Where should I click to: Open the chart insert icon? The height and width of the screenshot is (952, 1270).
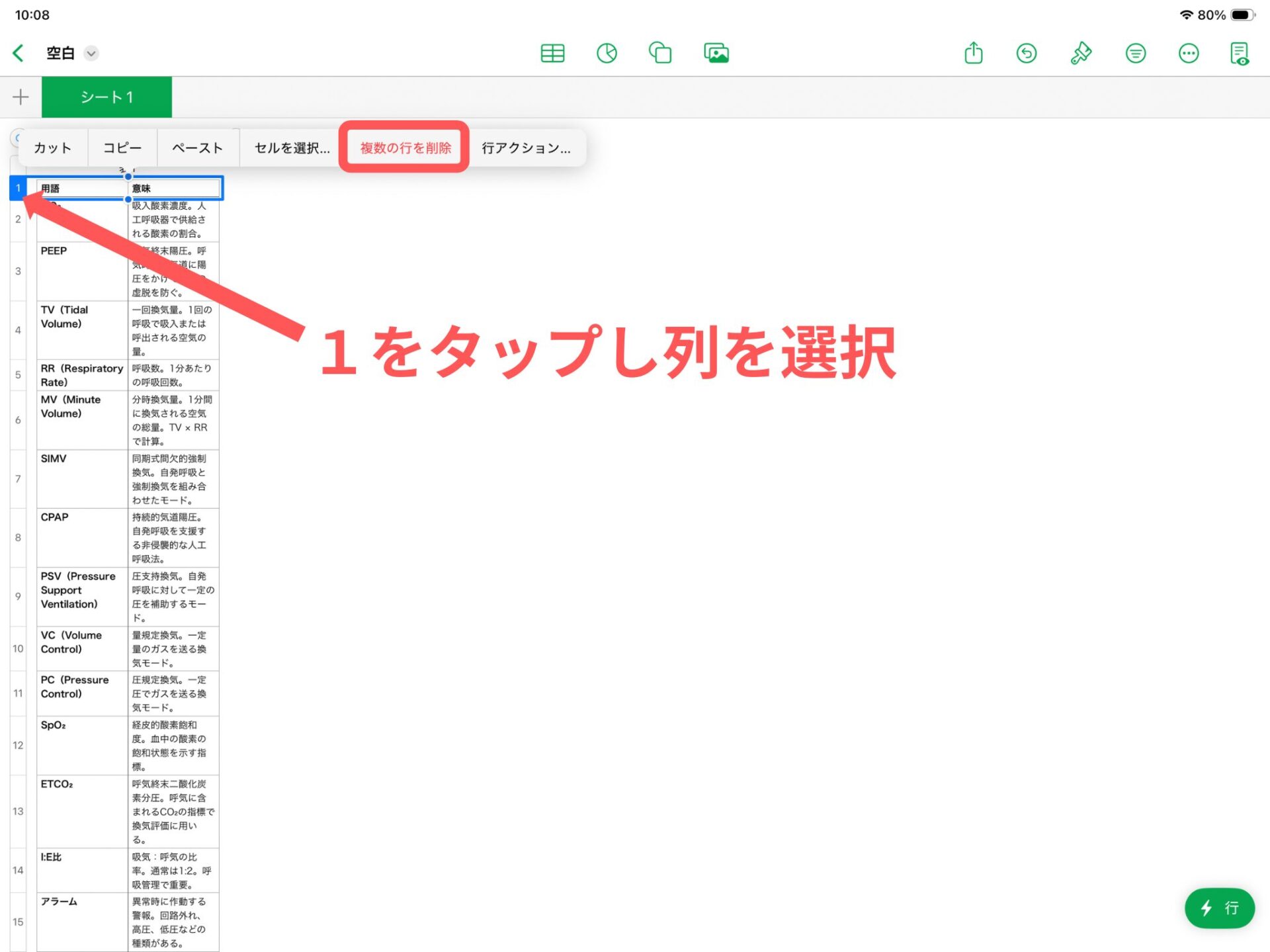(607, 53)
